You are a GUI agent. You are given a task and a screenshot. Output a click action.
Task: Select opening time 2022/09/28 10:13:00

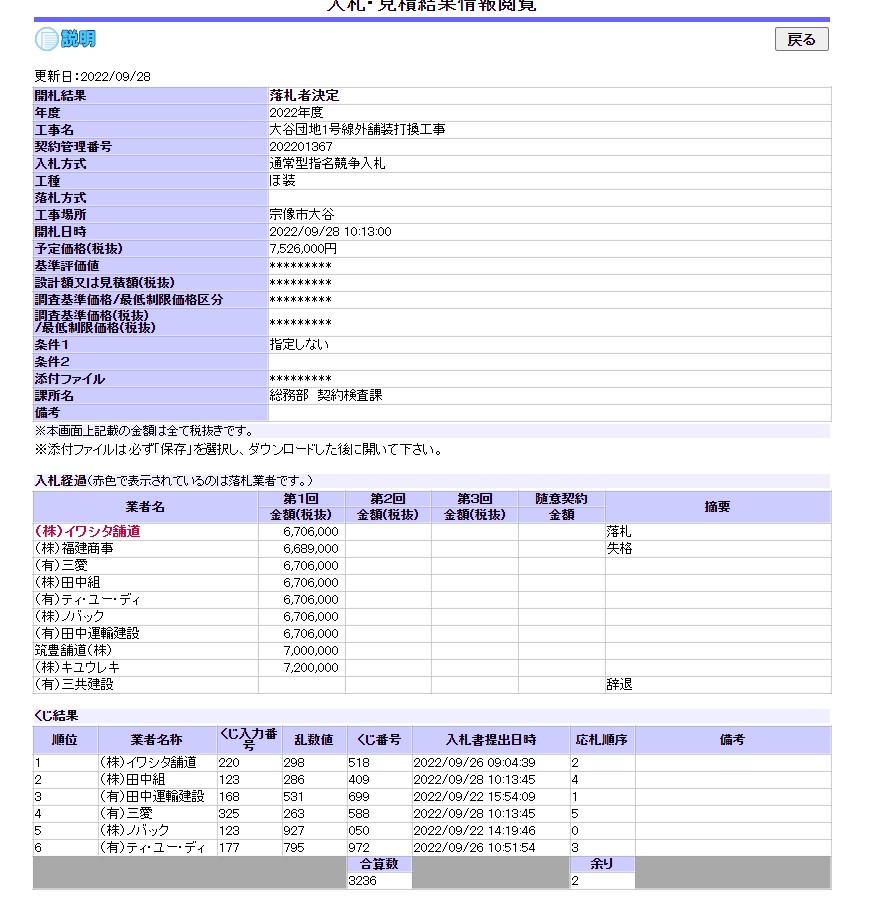pos(330,232)
